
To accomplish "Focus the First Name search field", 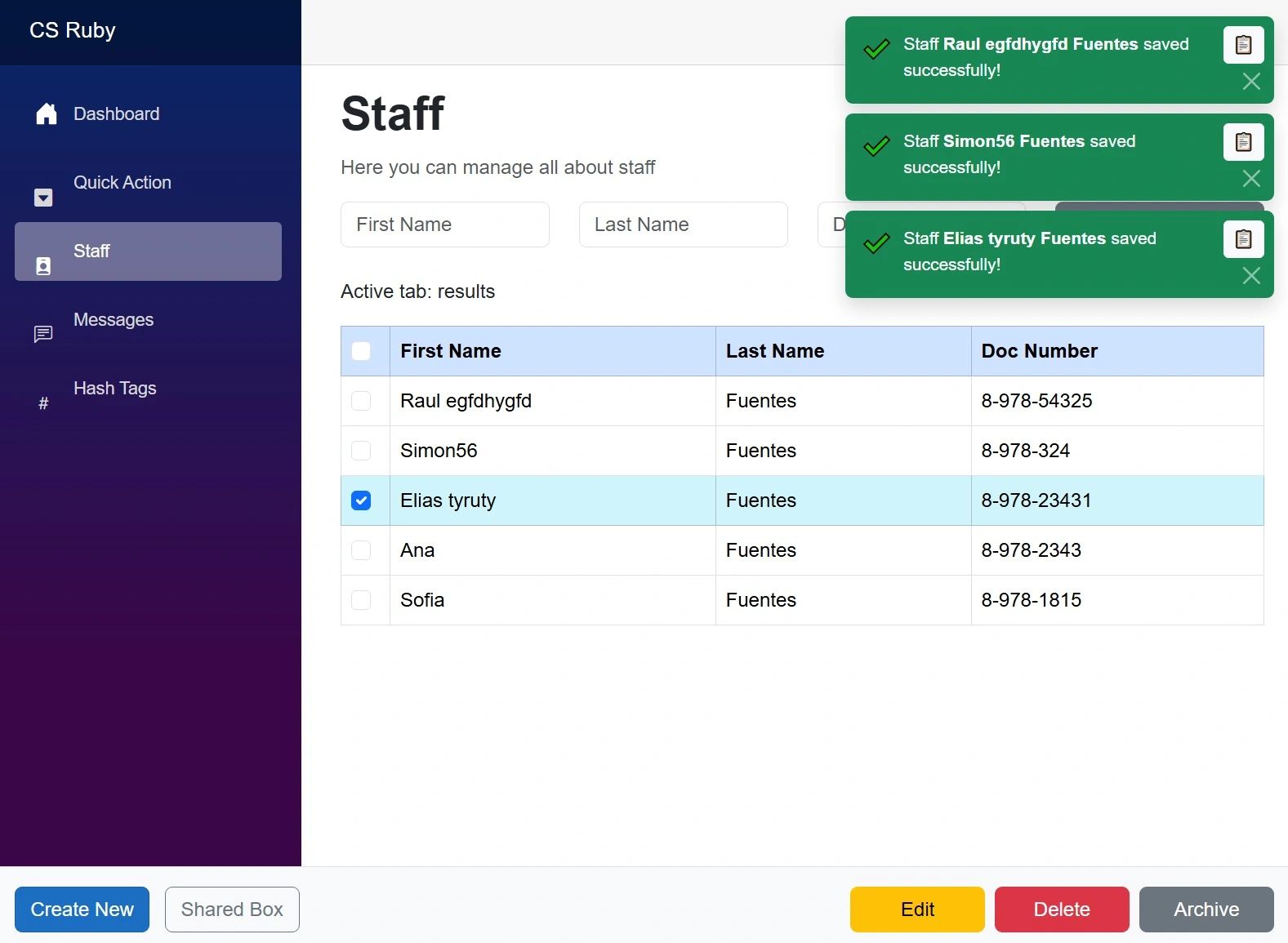I will pos(444,225).
